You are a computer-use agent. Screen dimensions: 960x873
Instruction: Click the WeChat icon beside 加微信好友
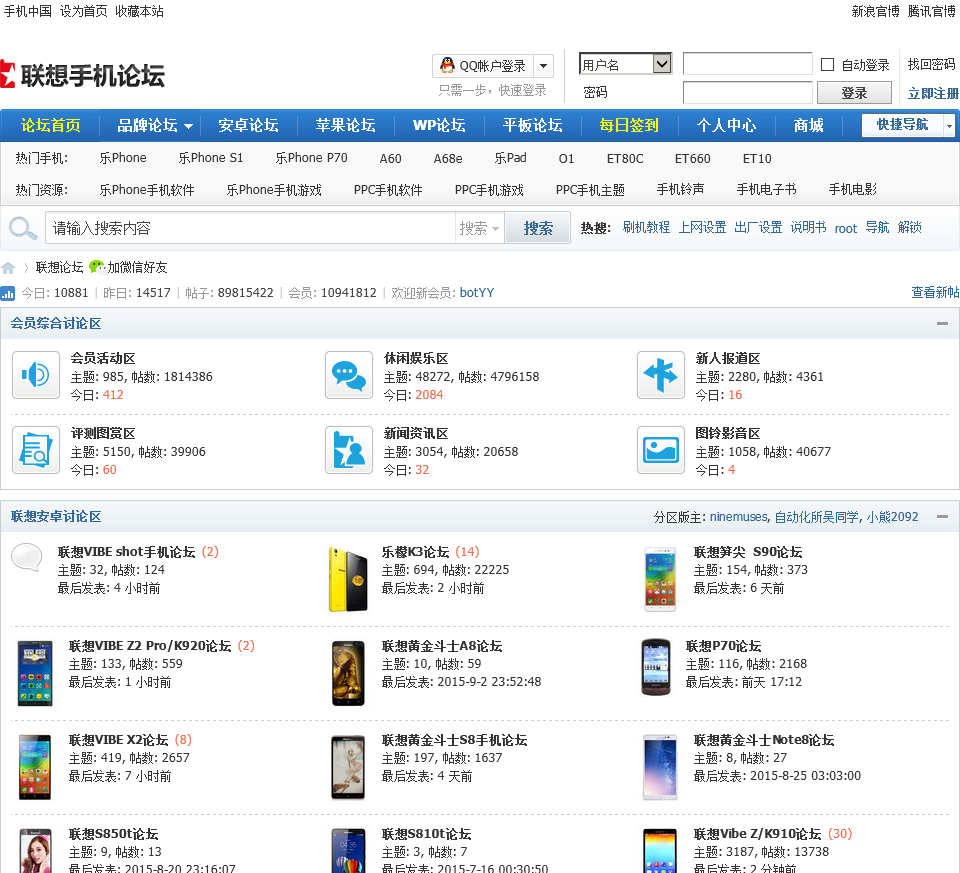[x=97, y=267]
